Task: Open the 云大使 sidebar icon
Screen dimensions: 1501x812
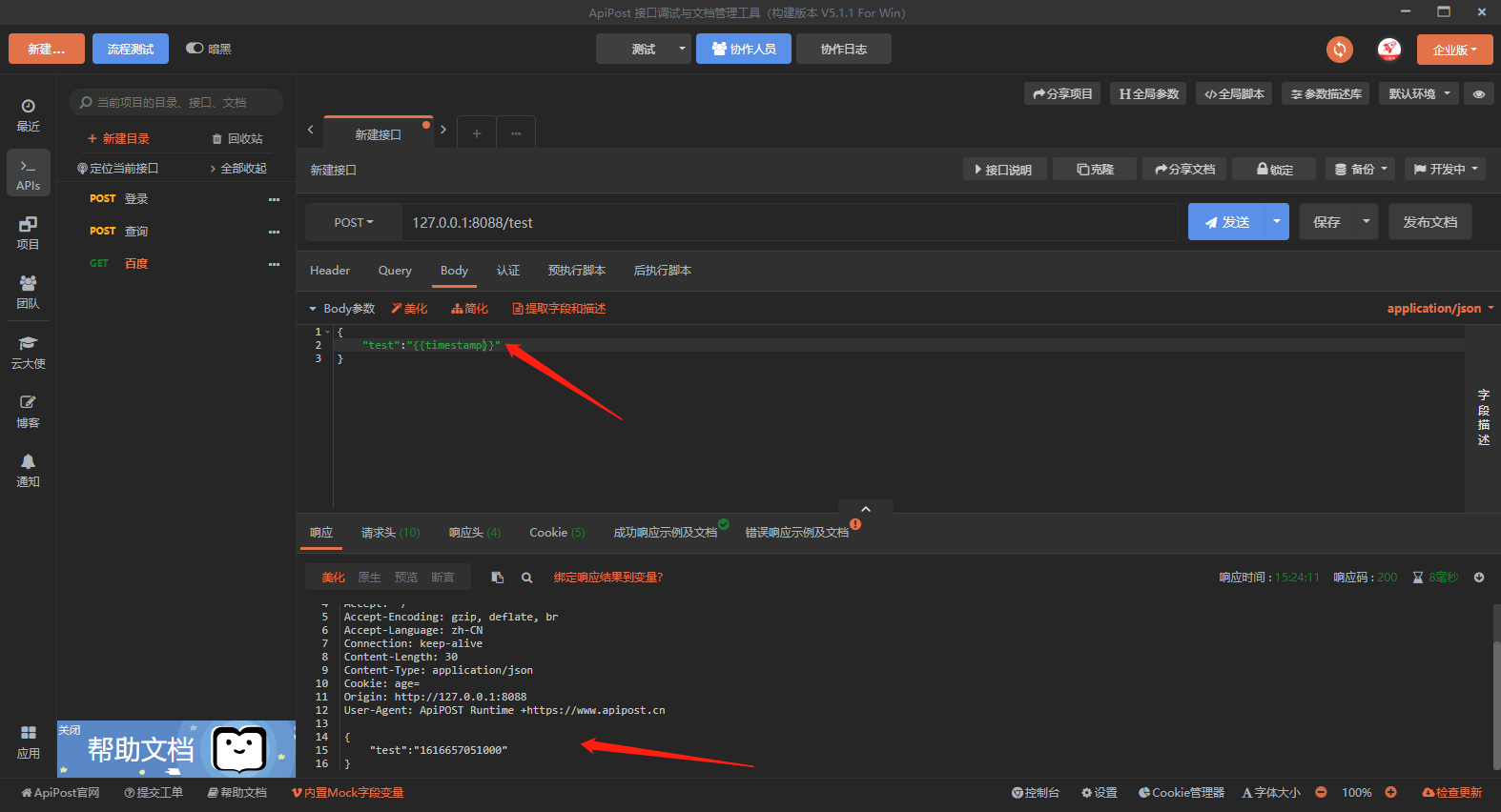Action: [x=28, y=352]
